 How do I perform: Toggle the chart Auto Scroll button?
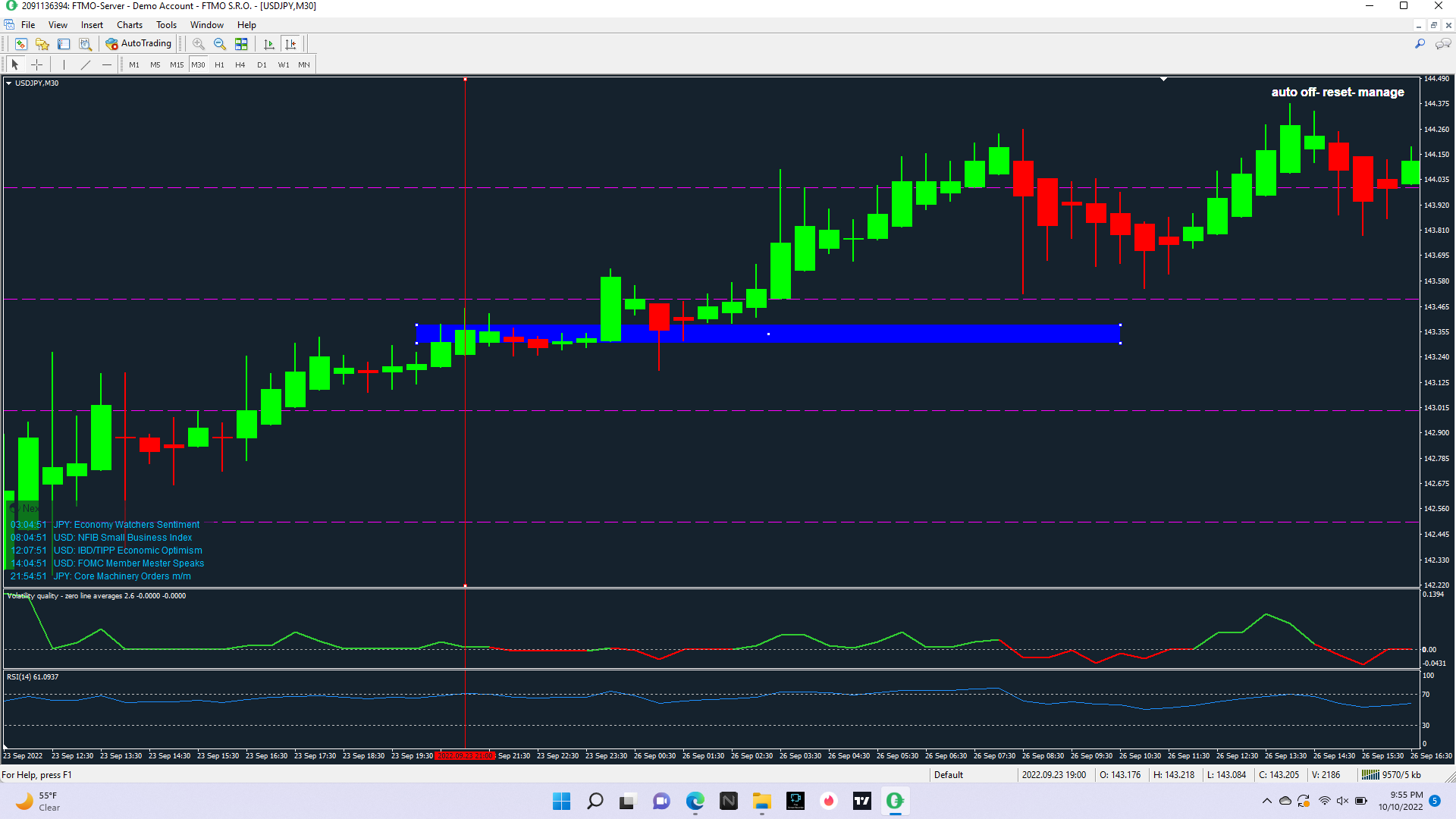268,44
